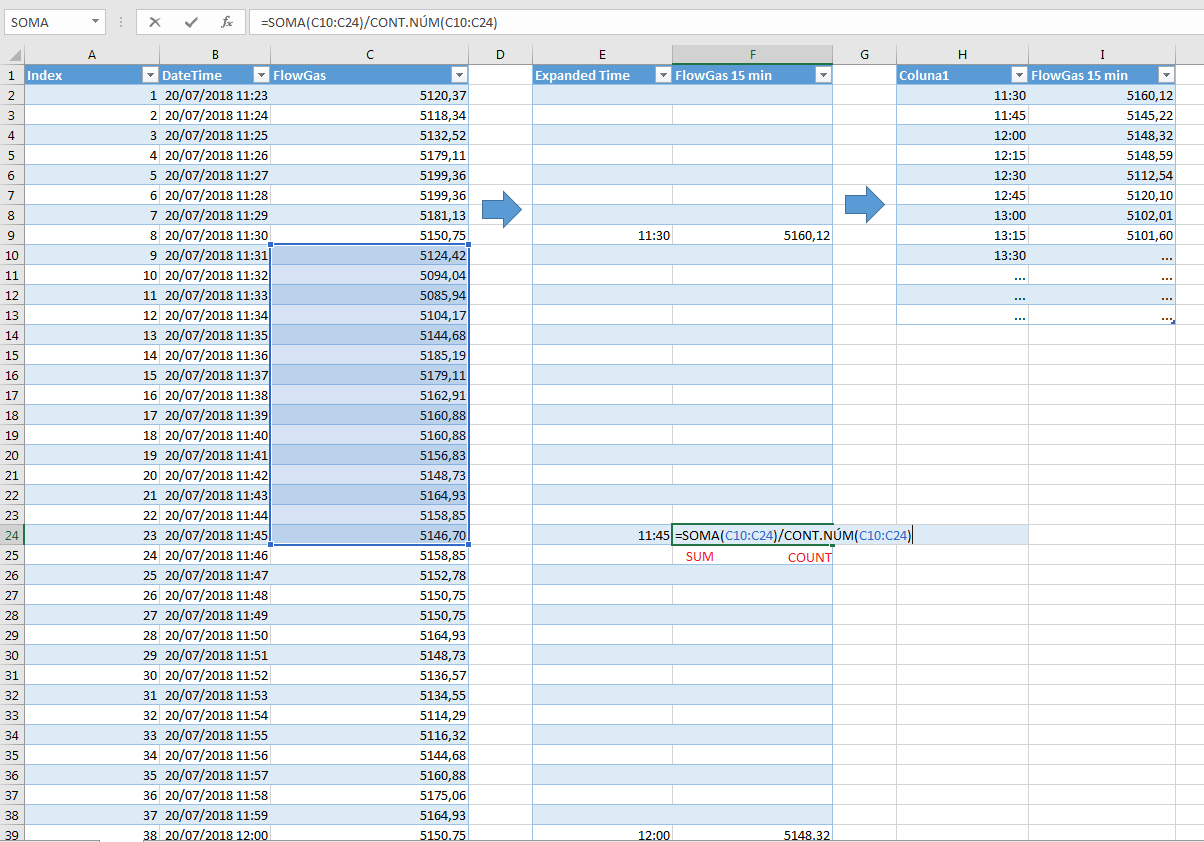Image resolution: width=1204 pixels, height=842 pixels.
Task: Select FlowGas cell 5114,29
Action: pyautogui.click(x=370, y=715)
